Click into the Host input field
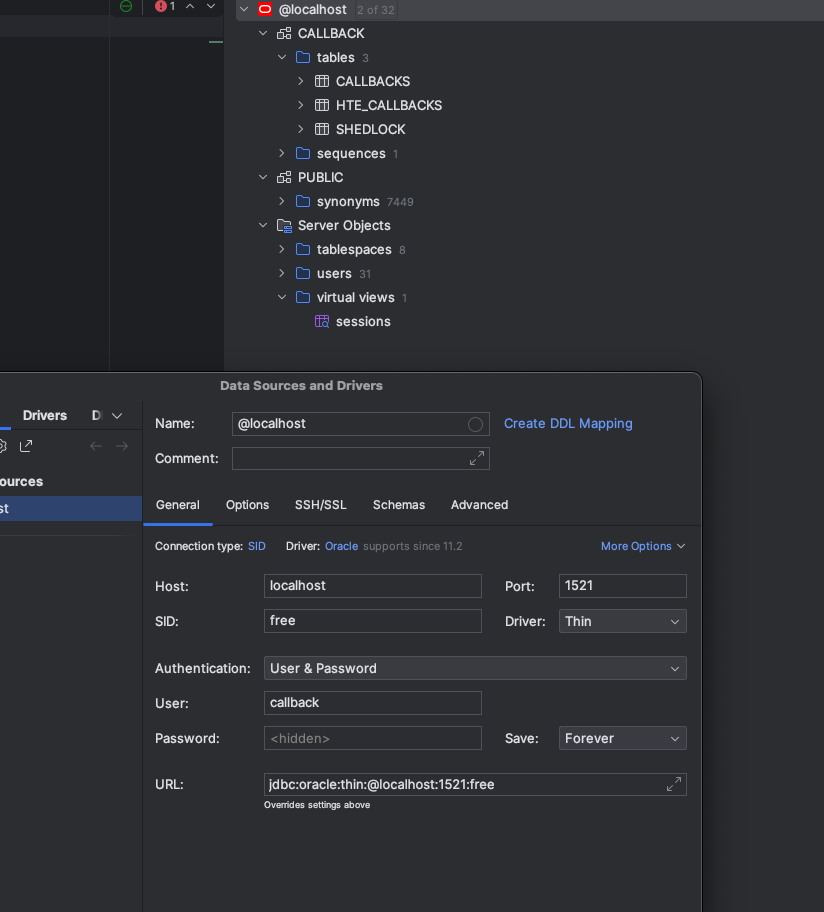Screen dimensions: 824x912 click(x=372, y=586)
